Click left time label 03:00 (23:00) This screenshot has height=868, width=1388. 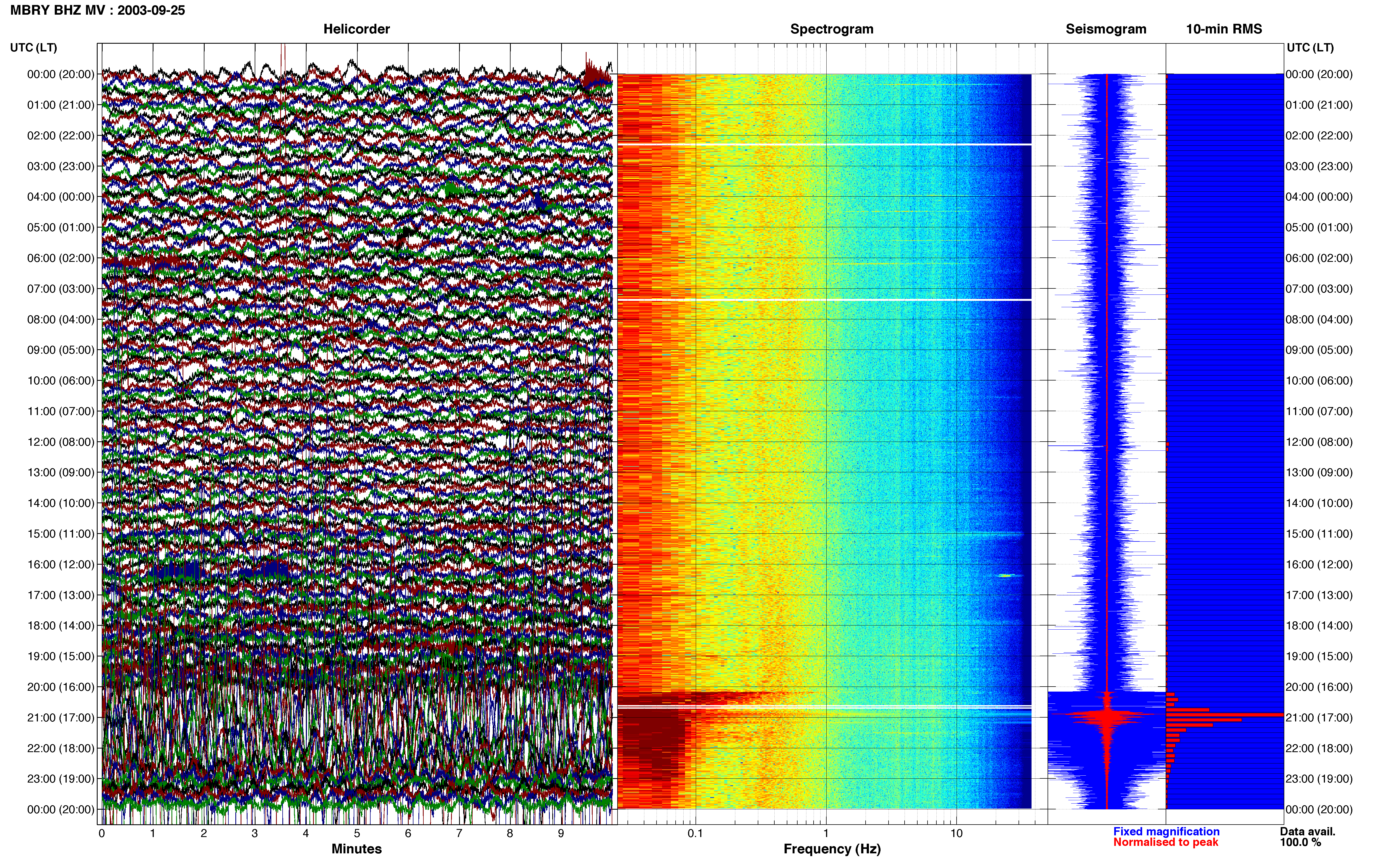coord(61,166)
